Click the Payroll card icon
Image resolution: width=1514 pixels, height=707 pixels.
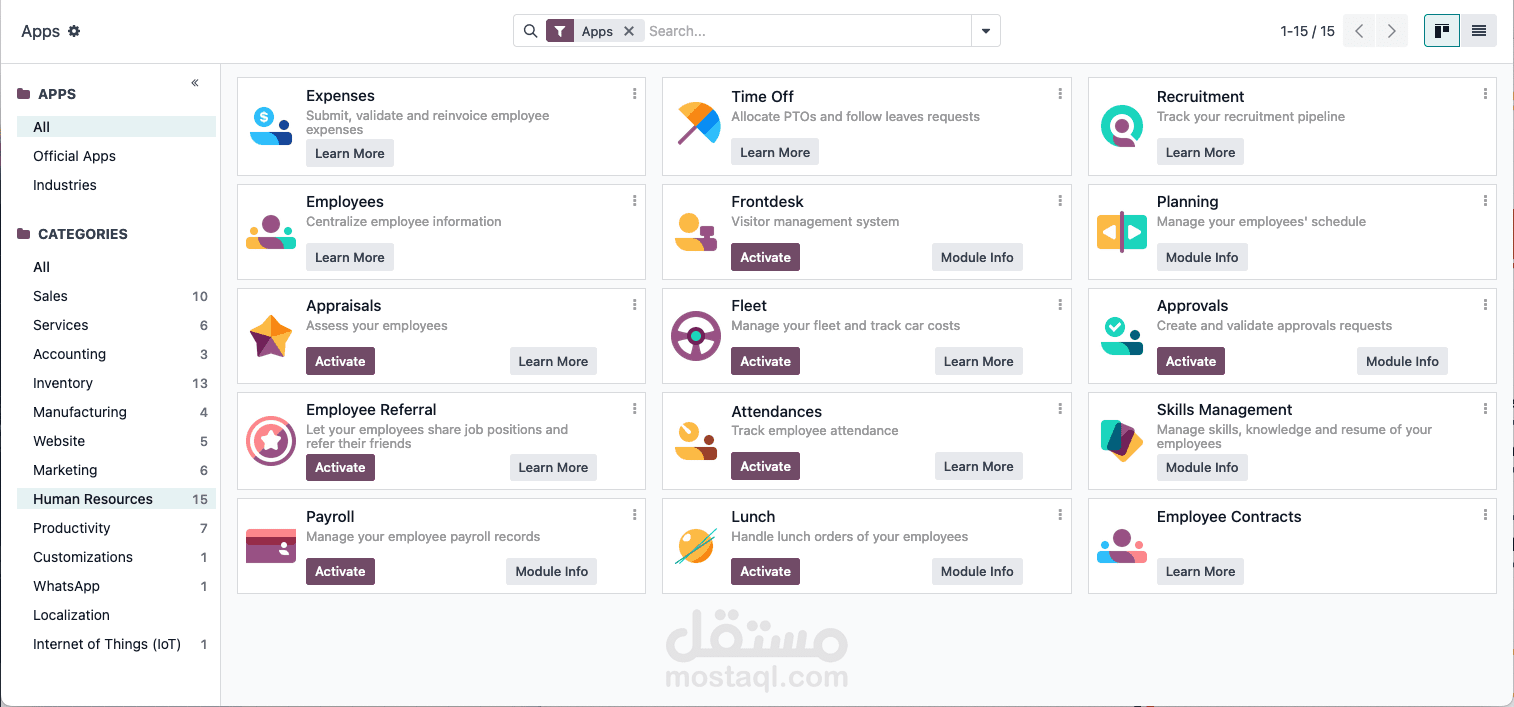coord(271,546)
